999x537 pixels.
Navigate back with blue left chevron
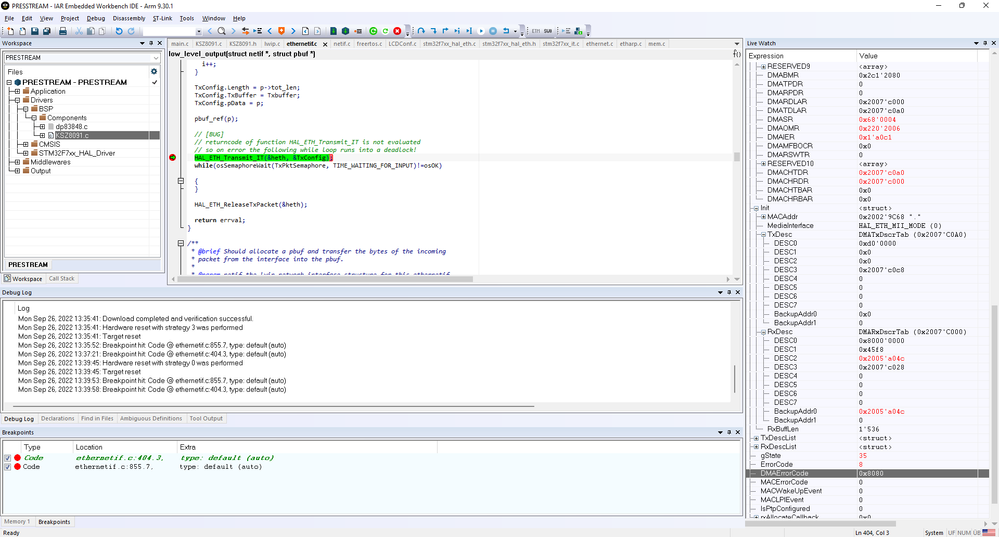coord(270,31)
